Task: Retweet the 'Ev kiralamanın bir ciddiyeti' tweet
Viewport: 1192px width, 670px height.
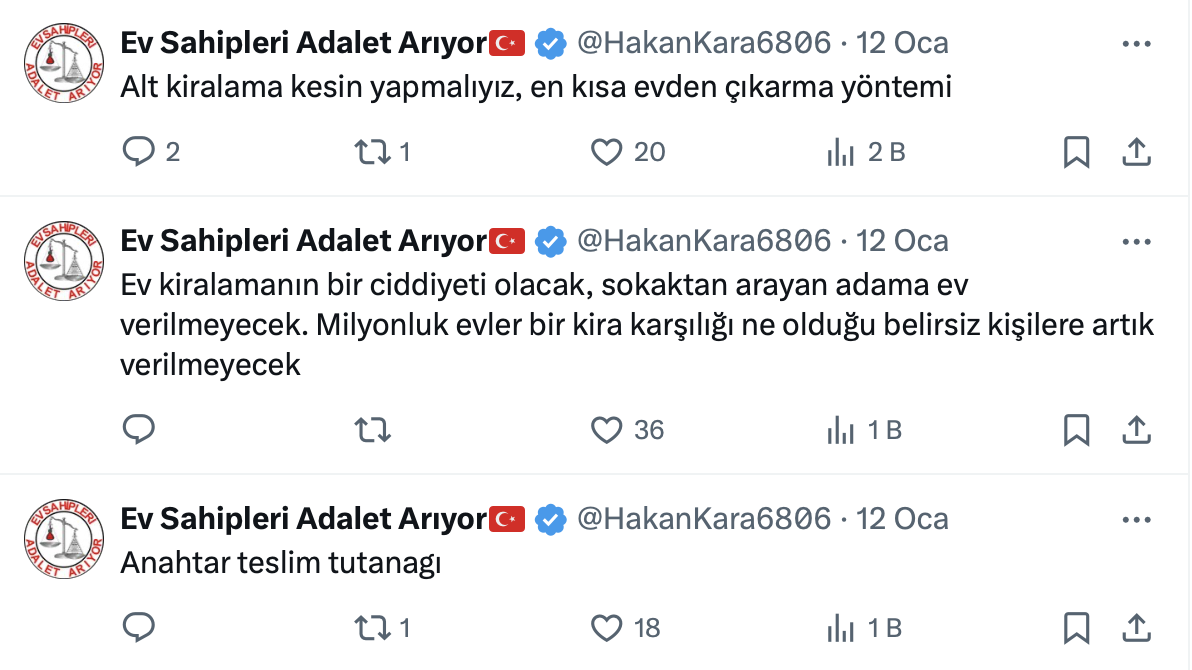Action: click(x=373, y=430)
